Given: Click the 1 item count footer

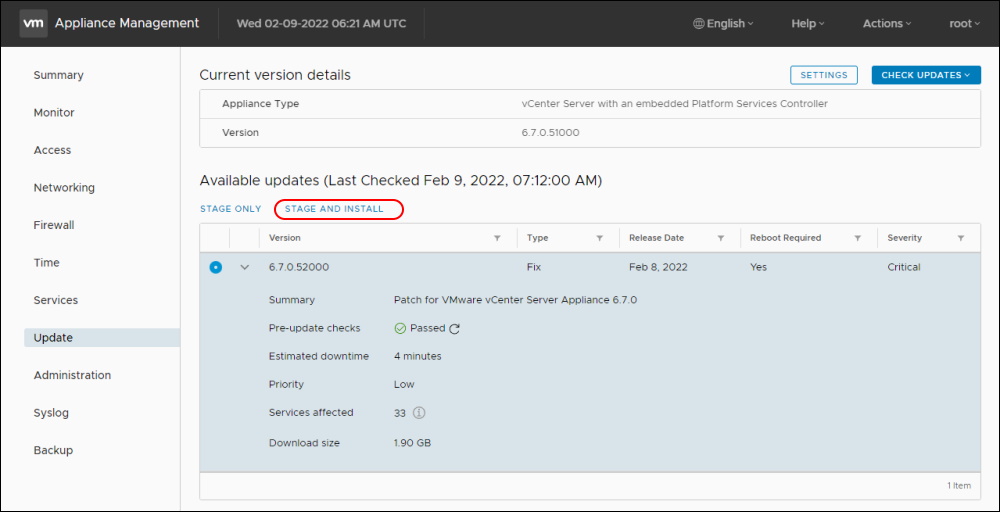Looking at the screenshot, I should tap(959, 486).
